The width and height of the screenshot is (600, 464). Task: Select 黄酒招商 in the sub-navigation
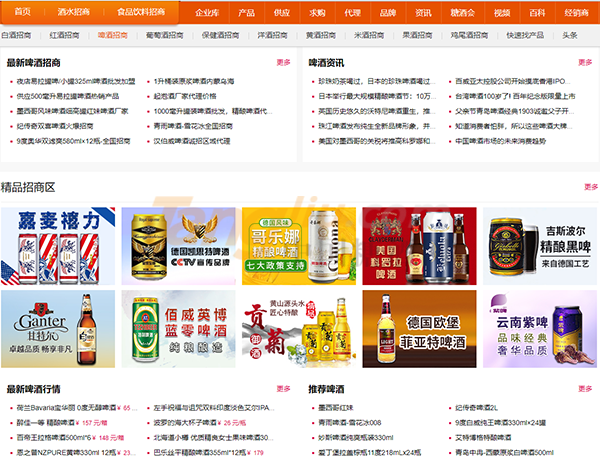pyautogui.click(x=321, y=35)
